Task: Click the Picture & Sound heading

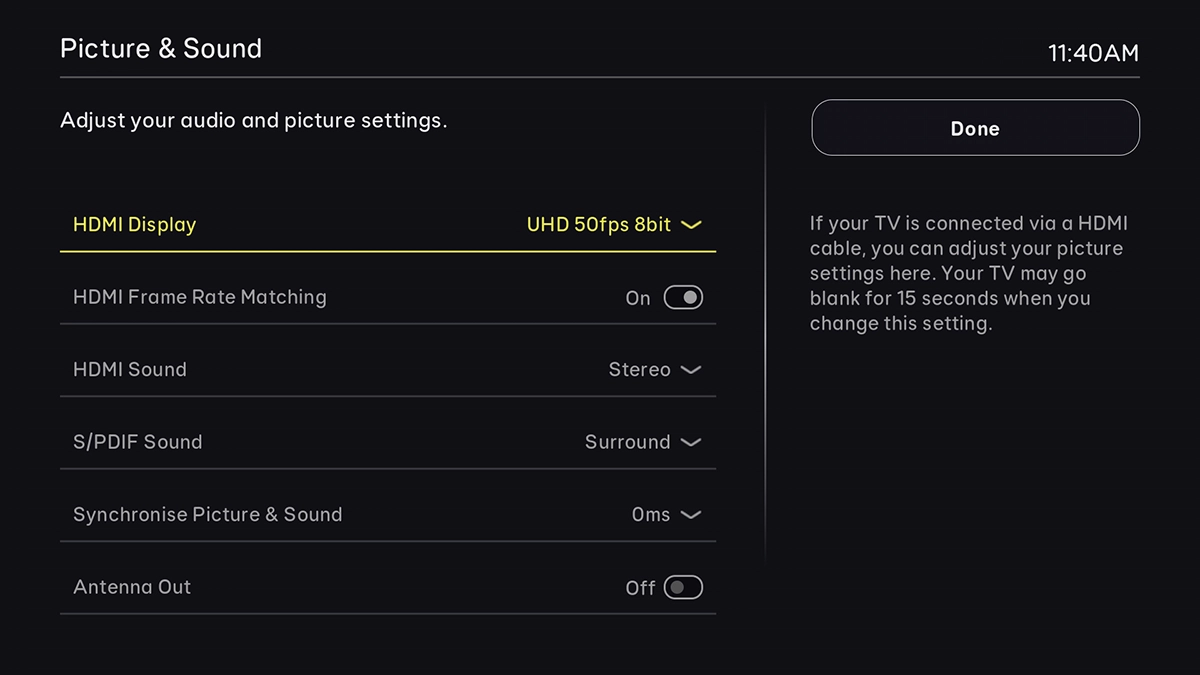Action: point(161,48)
